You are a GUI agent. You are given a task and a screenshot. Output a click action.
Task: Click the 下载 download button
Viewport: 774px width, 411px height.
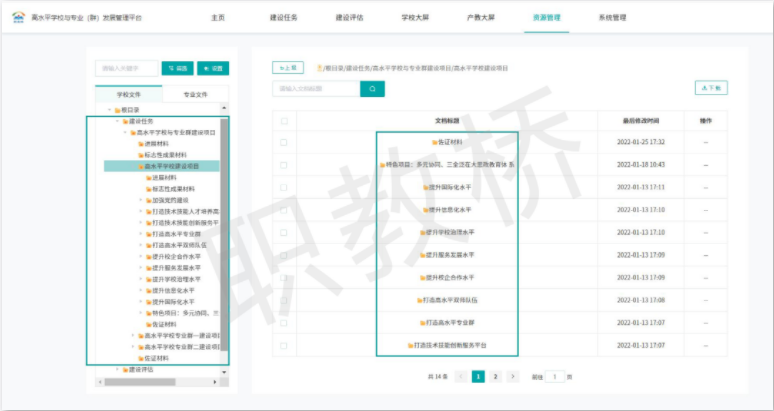(711, 88)
